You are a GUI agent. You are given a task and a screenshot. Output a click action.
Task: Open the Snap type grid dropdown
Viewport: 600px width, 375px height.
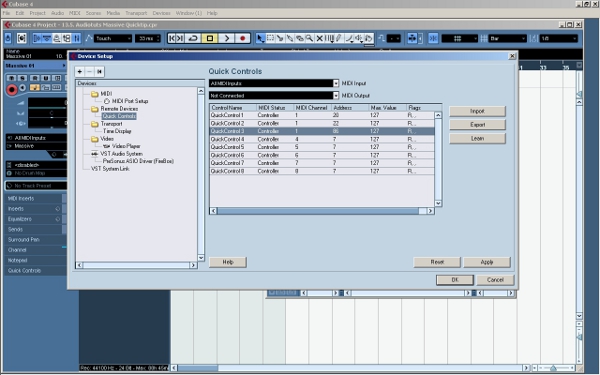(x=460, y=38)
